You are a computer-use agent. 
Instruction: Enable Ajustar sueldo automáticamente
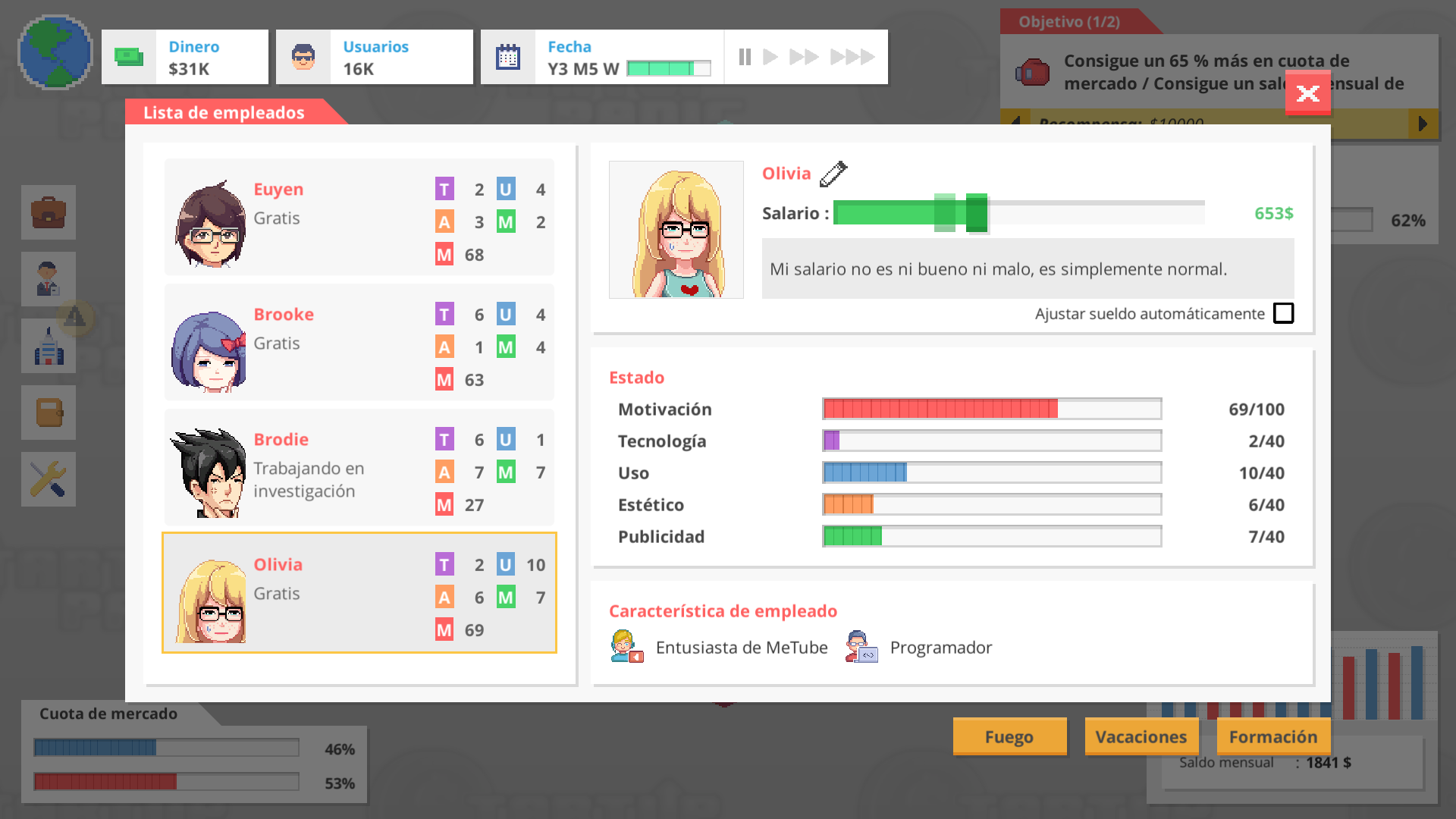1284,312
